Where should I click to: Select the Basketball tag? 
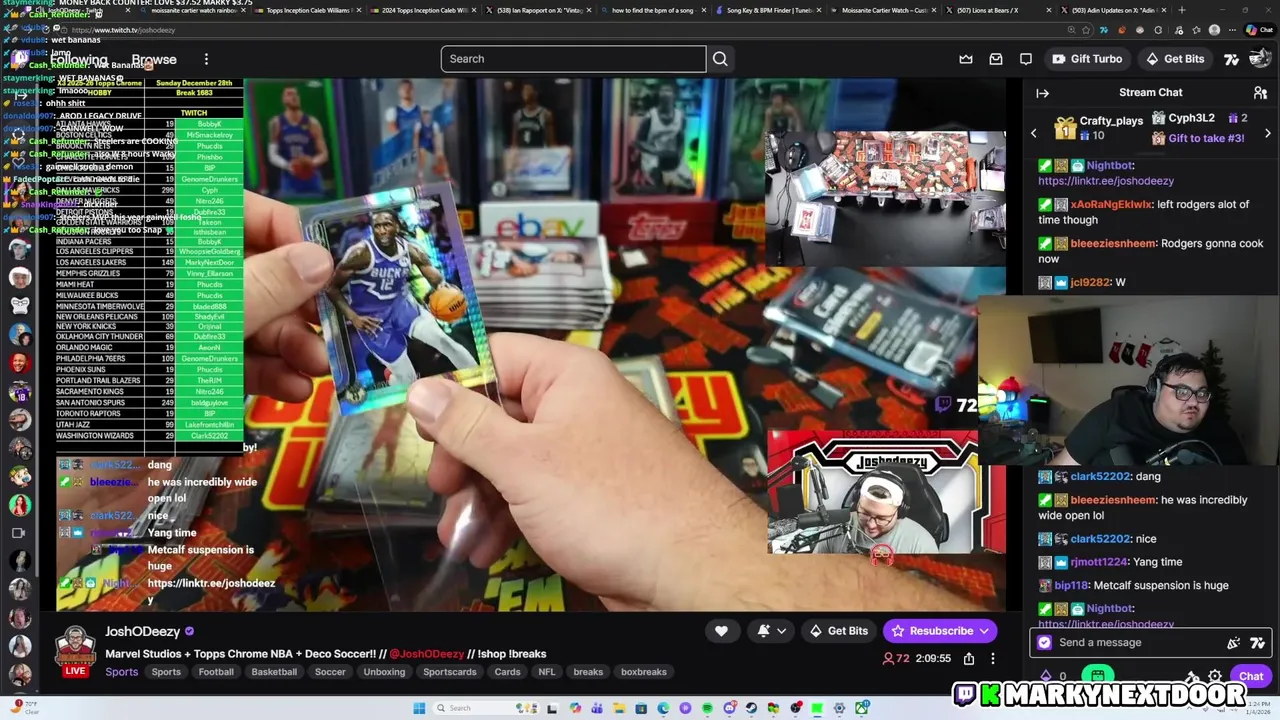click(274, 672)
